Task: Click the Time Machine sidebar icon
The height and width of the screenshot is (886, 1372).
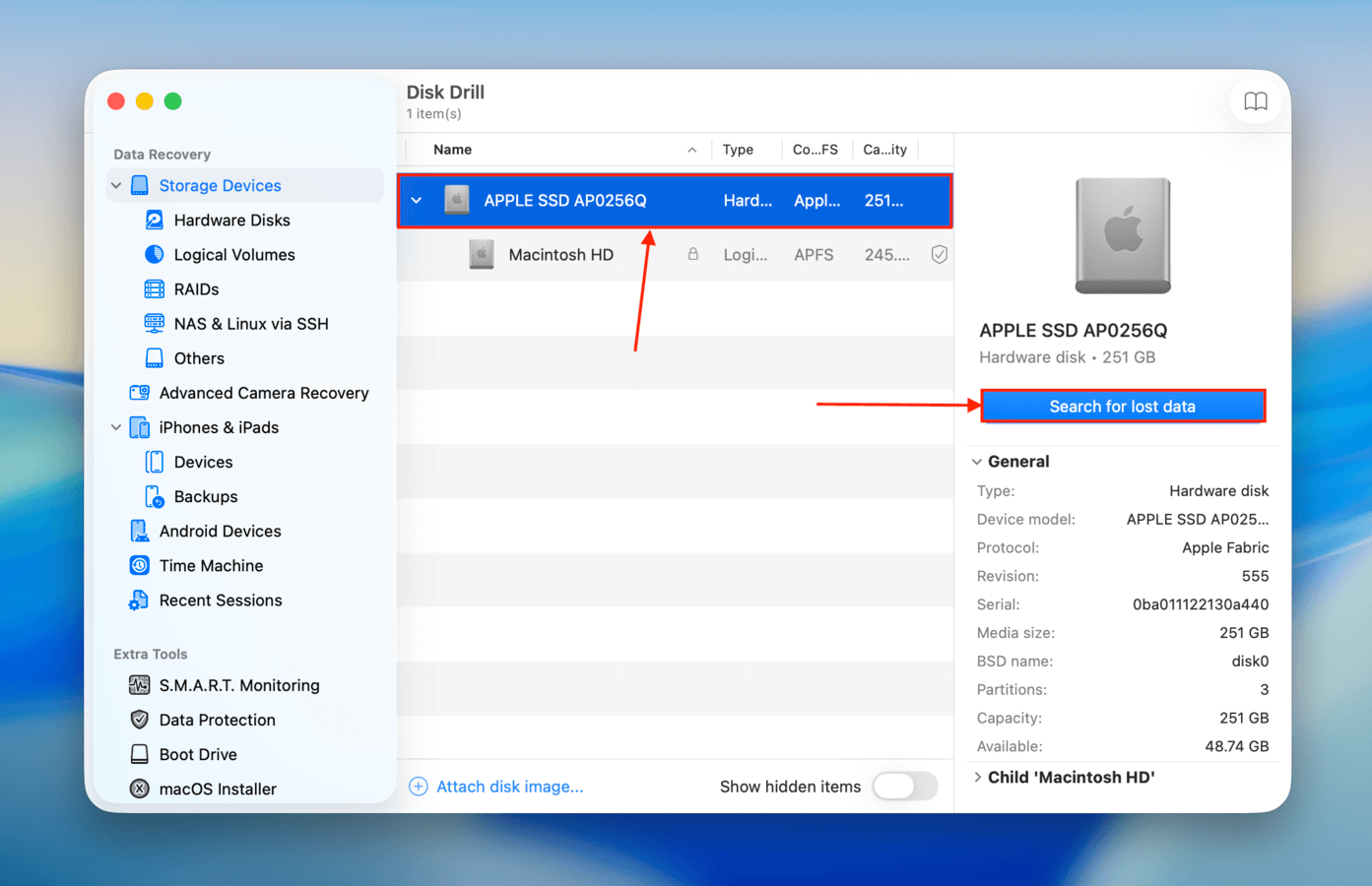Action: coord(138,565)
